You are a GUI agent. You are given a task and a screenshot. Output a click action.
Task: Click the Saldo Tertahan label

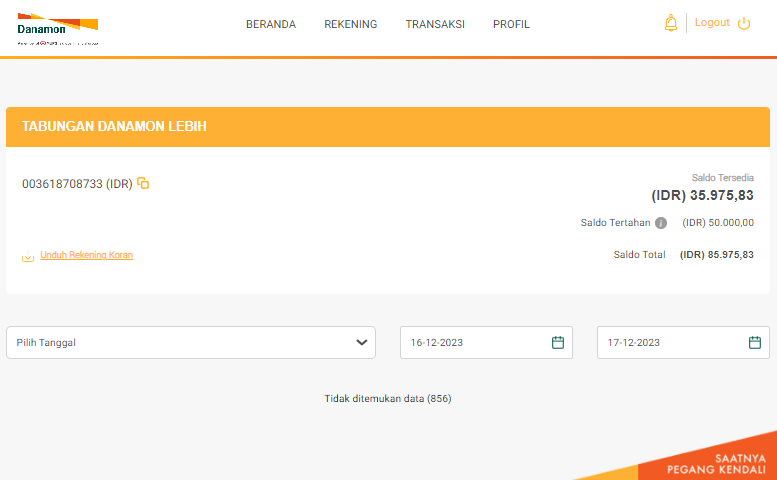click(615, 223)
